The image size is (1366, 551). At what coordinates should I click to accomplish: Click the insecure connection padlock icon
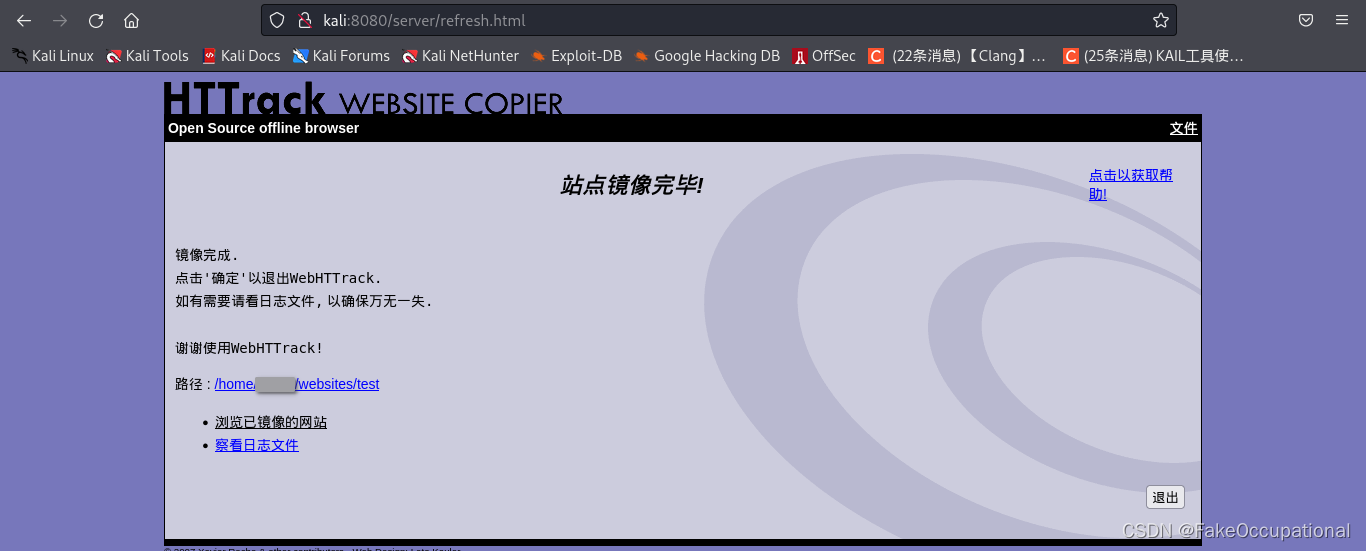pos(305,20)
